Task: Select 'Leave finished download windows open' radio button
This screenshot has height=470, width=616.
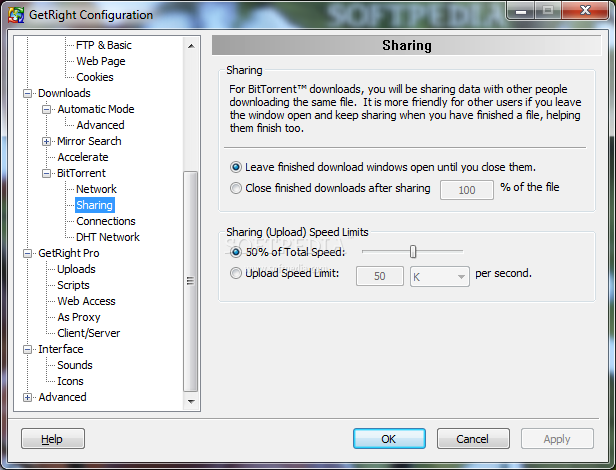Action: [236, 167]
